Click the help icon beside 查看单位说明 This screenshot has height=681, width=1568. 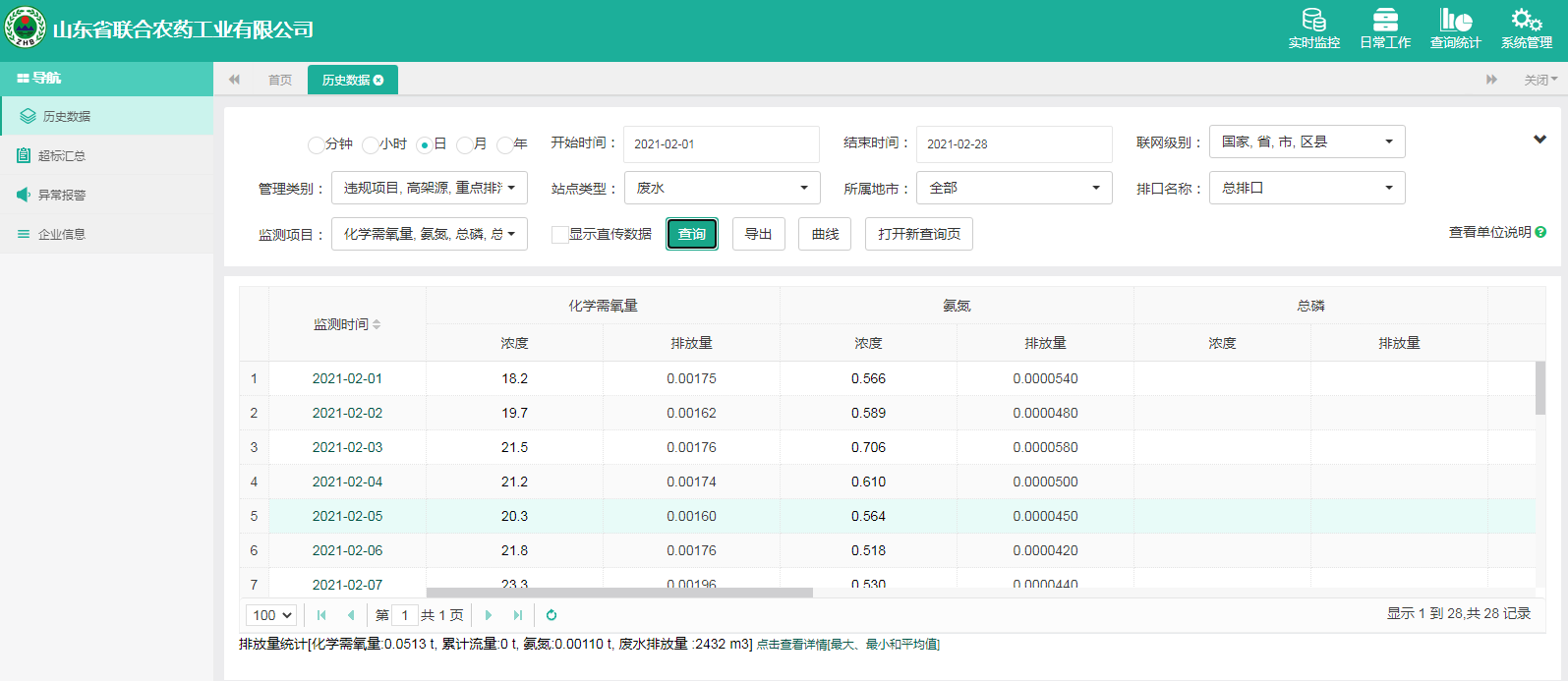coord(1540,232)
